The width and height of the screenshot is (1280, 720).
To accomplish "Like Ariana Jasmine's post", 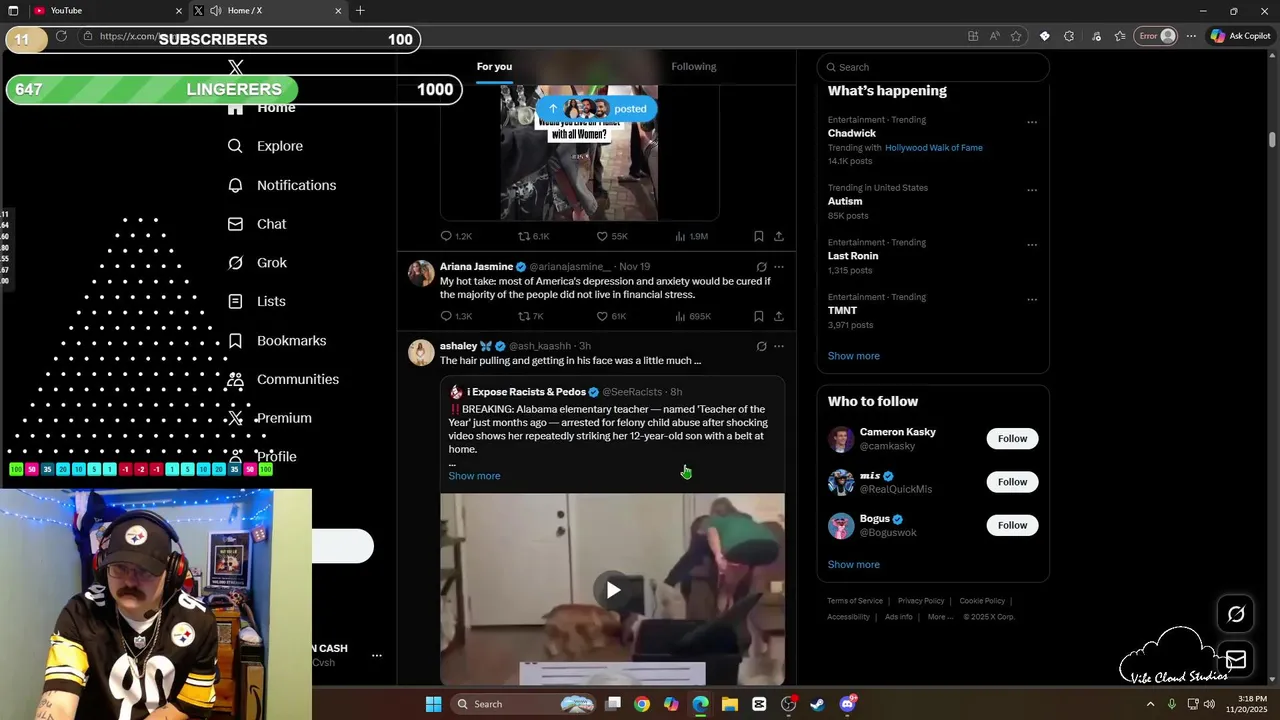I will click(x=611, y=316).
